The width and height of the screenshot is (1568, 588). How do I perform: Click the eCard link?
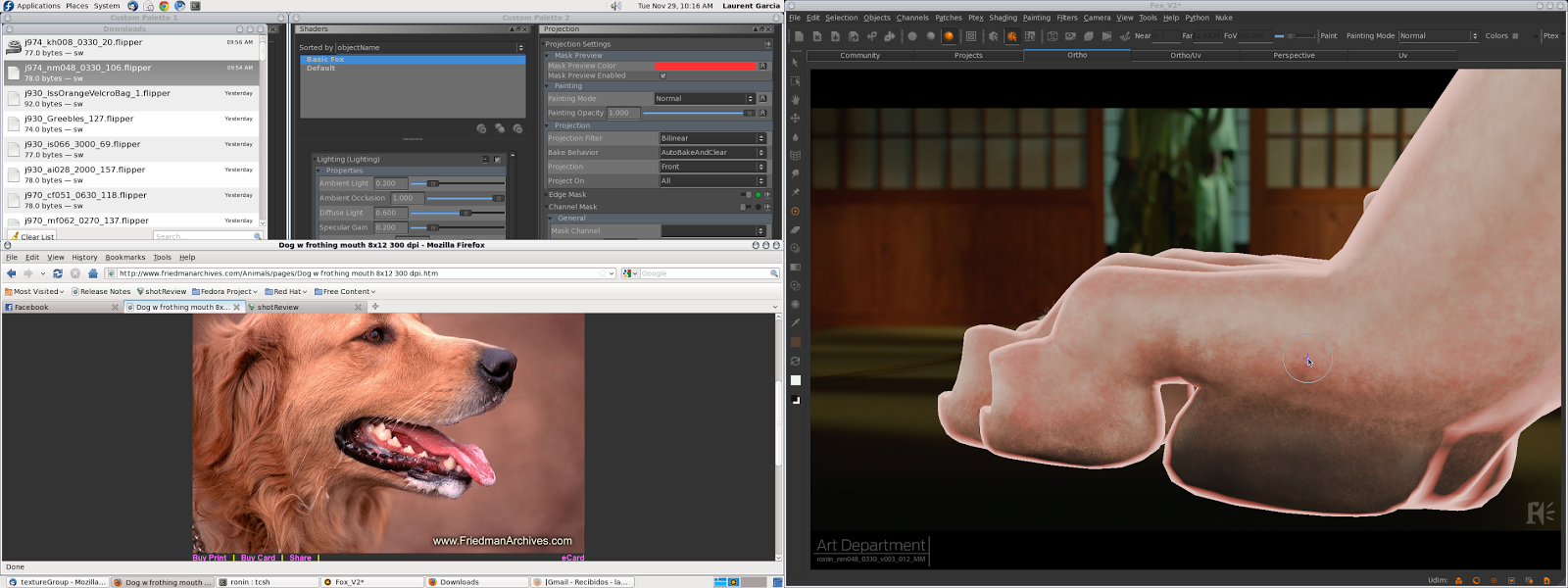573,558
